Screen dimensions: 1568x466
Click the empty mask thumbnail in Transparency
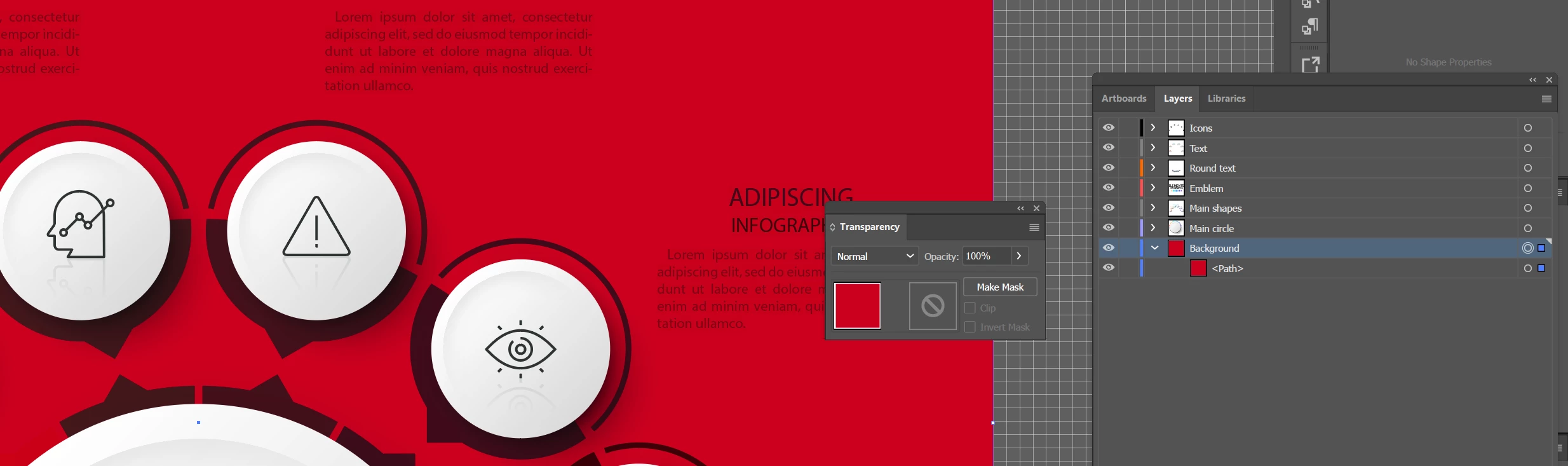[933, 306]
